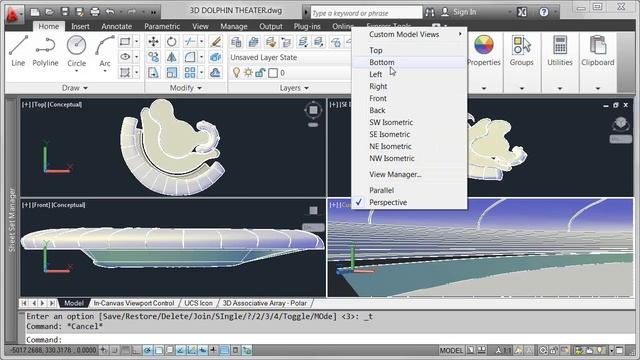Viewport: 640px width, 360px height.
Task: Choose Top view from the menu
Action: click(409, 50)
